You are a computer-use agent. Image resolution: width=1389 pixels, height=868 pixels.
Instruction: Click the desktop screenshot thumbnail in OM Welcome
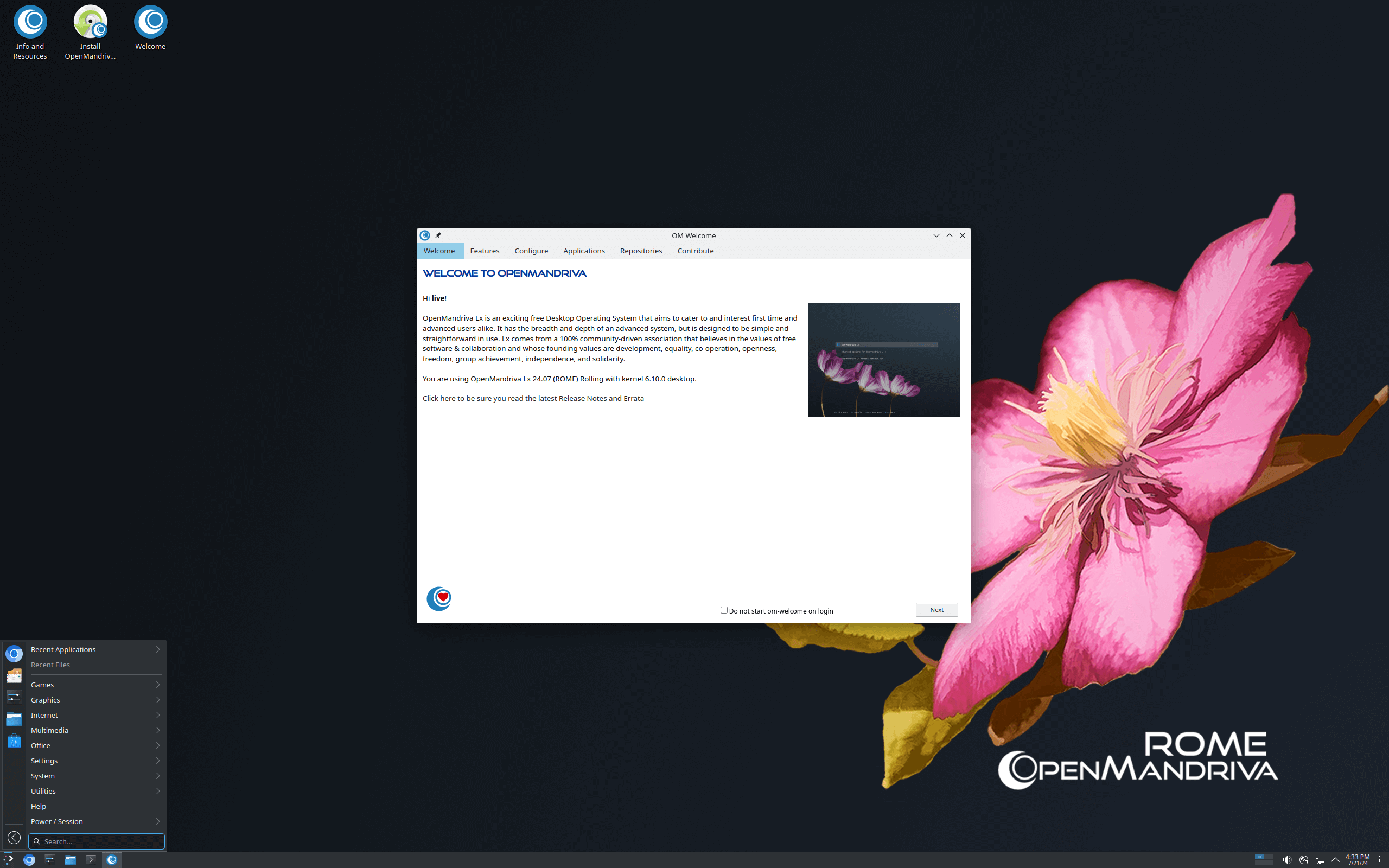(x=883, y=359)
